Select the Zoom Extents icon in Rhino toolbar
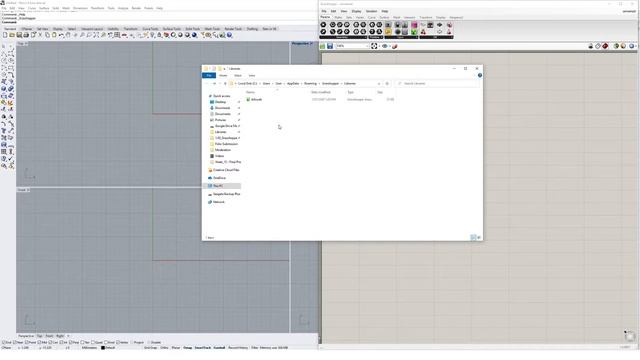640x360 pixels. click(96, 36)
